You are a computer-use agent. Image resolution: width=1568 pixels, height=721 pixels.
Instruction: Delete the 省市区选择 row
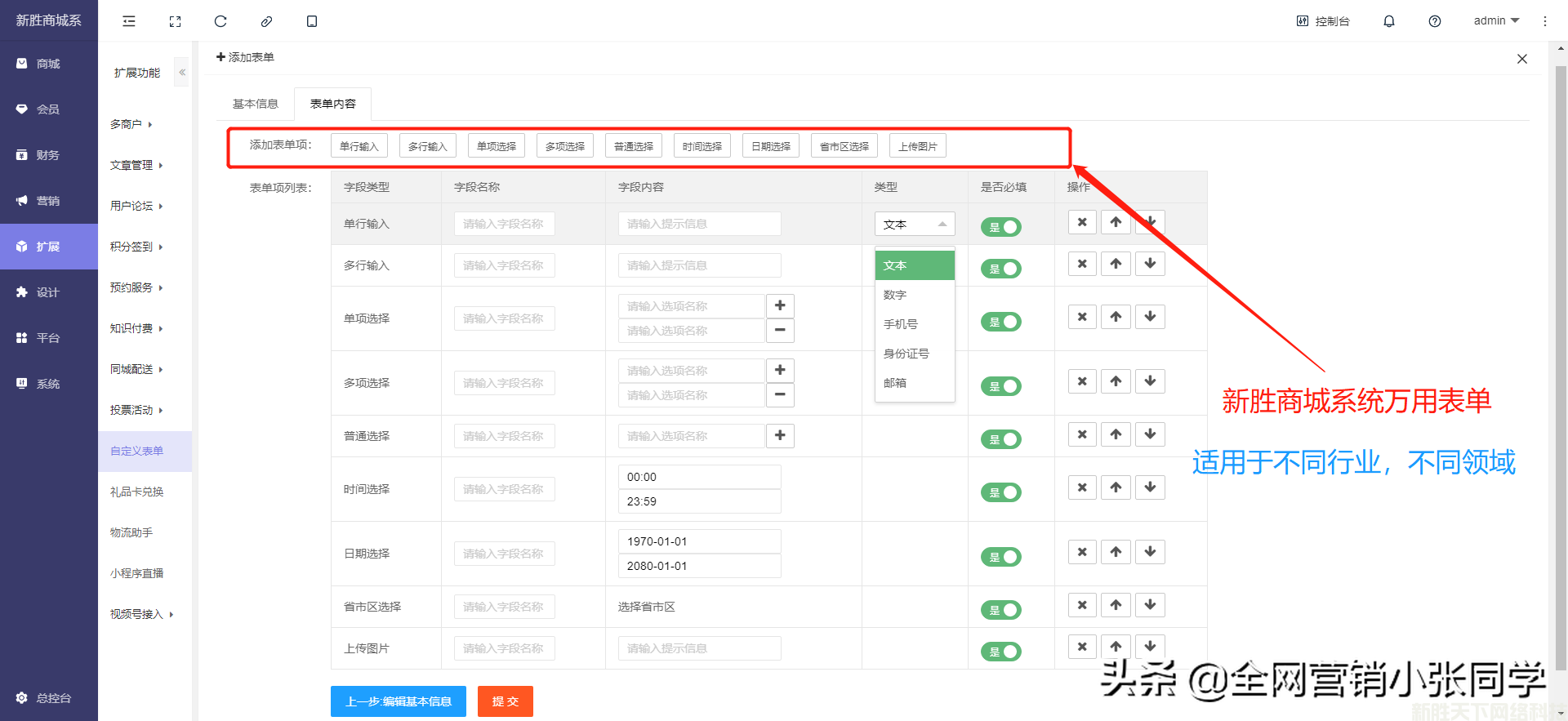(1082, 605)
